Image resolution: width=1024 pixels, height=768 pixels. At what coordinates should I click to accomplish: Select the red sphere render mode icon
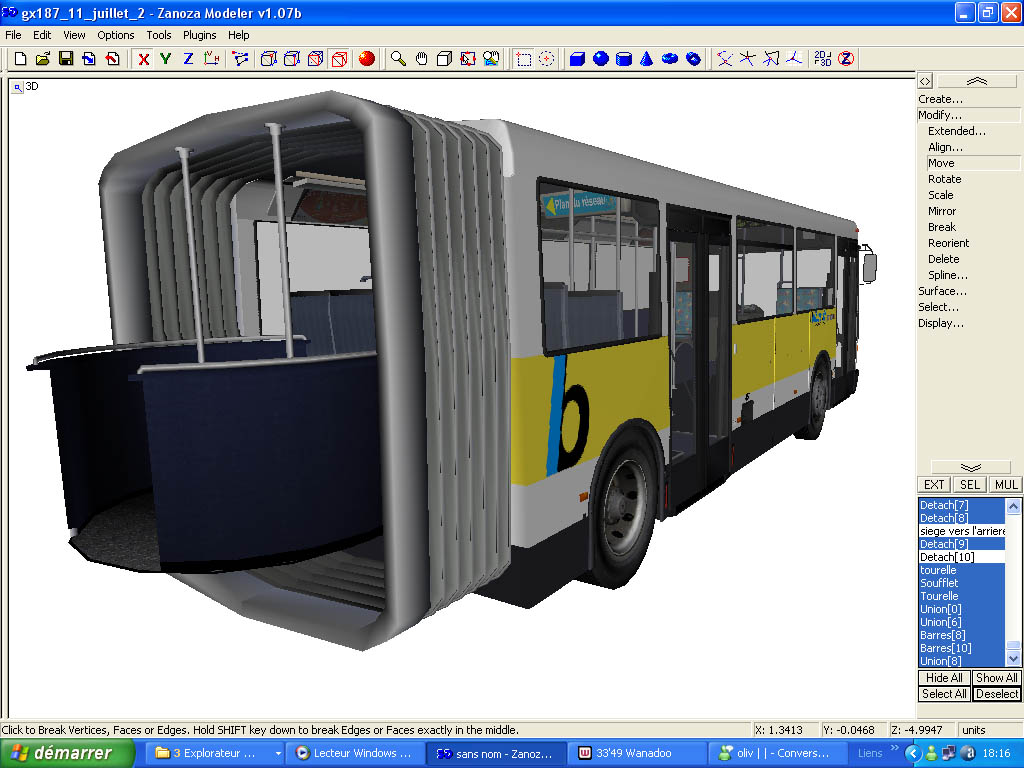367,59
